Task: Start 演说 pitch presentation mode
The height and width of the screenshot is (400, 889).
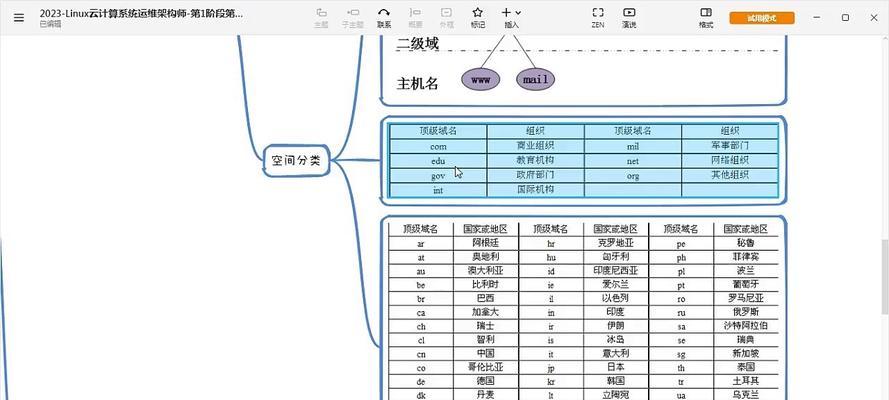Action: 629,18
